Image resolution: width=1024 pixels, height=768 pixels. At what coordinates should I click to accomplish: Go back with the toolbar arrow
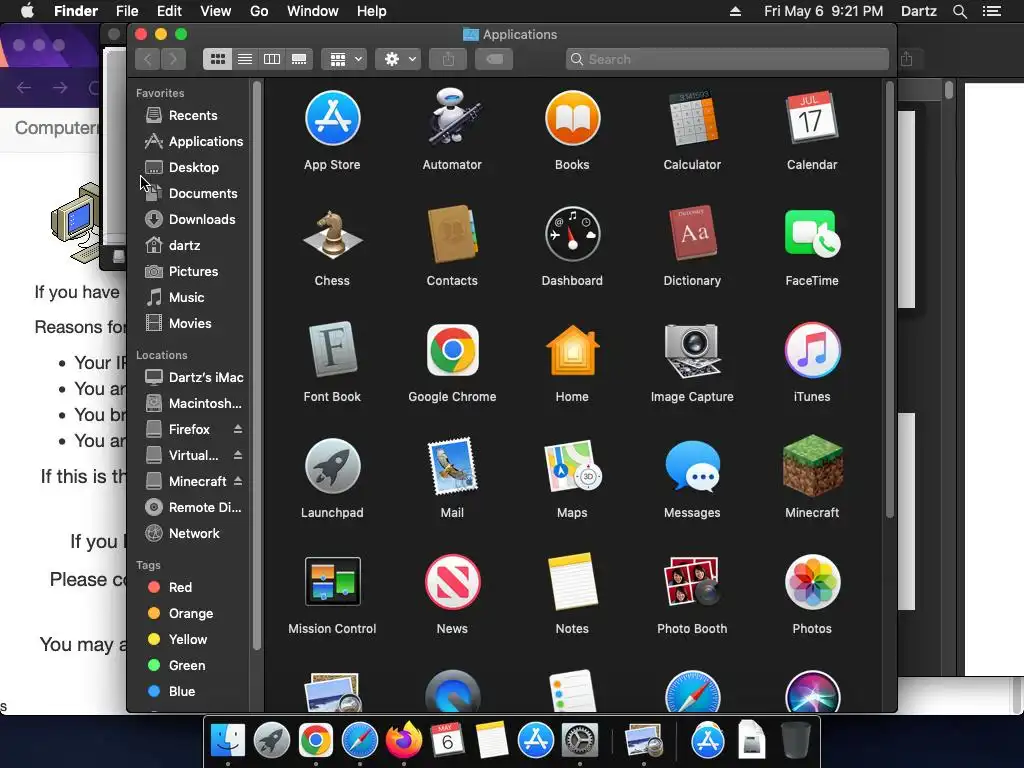148,59
